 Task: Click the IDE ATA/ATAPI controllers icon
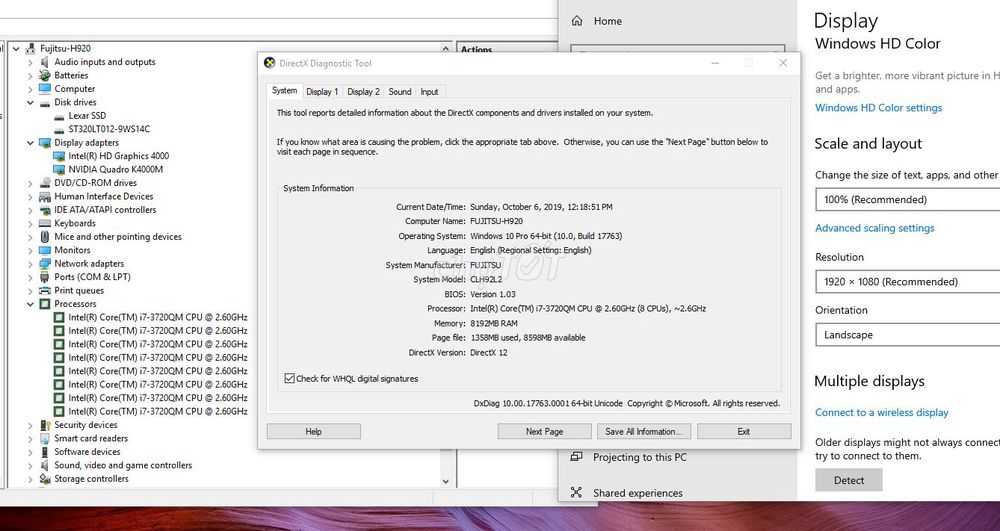45,210
